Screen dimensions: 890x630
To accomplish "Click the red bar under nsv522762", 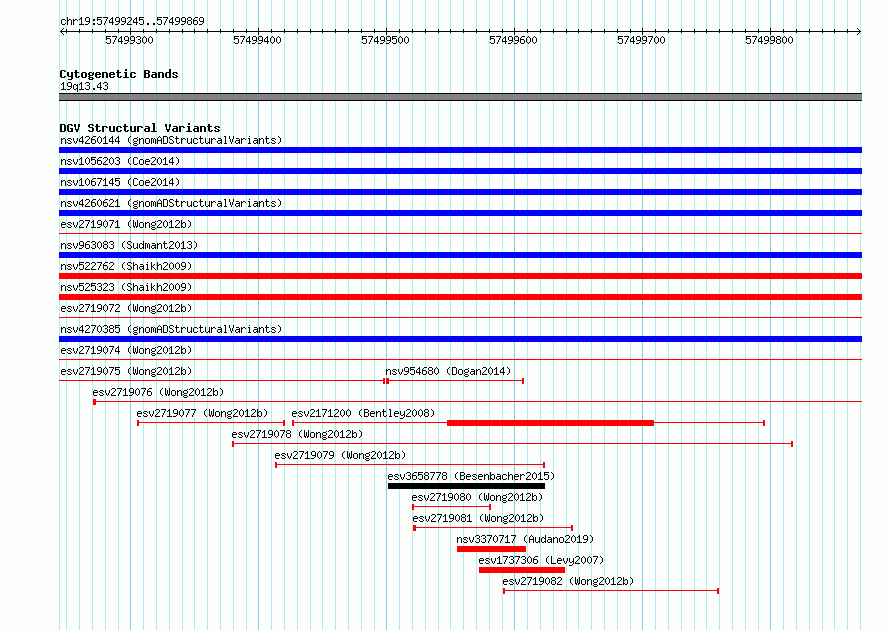I will coord(460,276).
